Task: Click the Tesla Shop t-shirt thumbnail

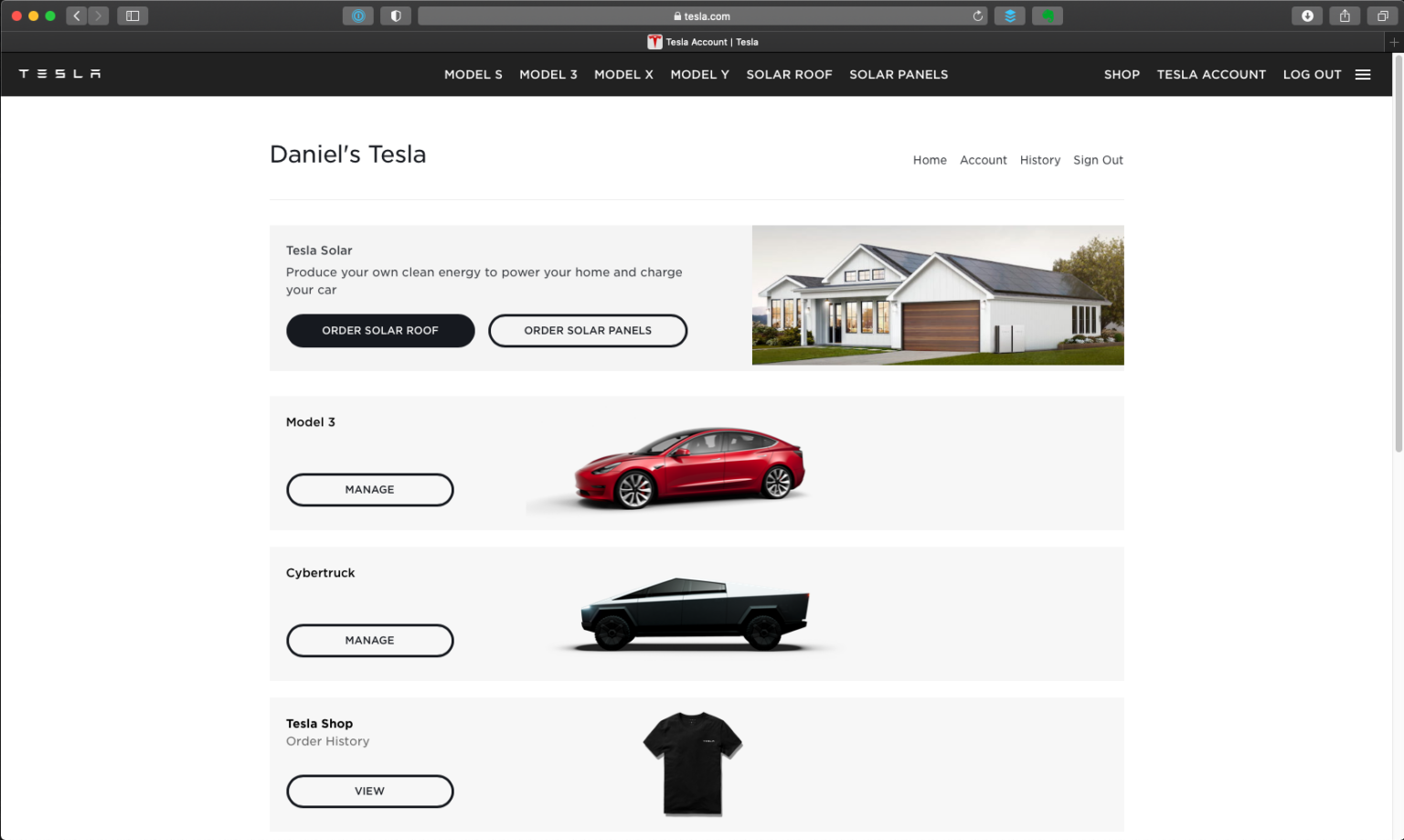Action: click(x=692, y=764)
